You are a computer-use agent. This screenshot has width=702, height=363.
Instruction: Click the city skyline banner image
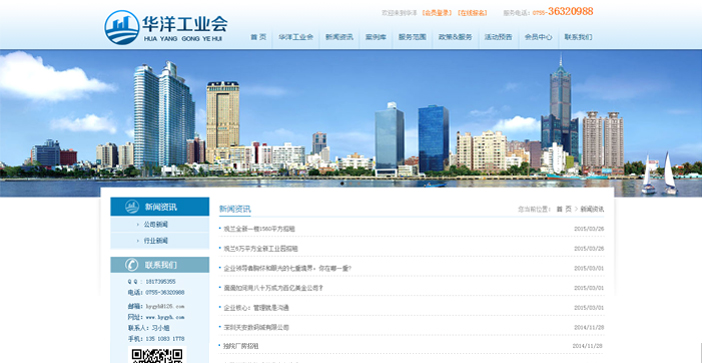tap(351, 123)
